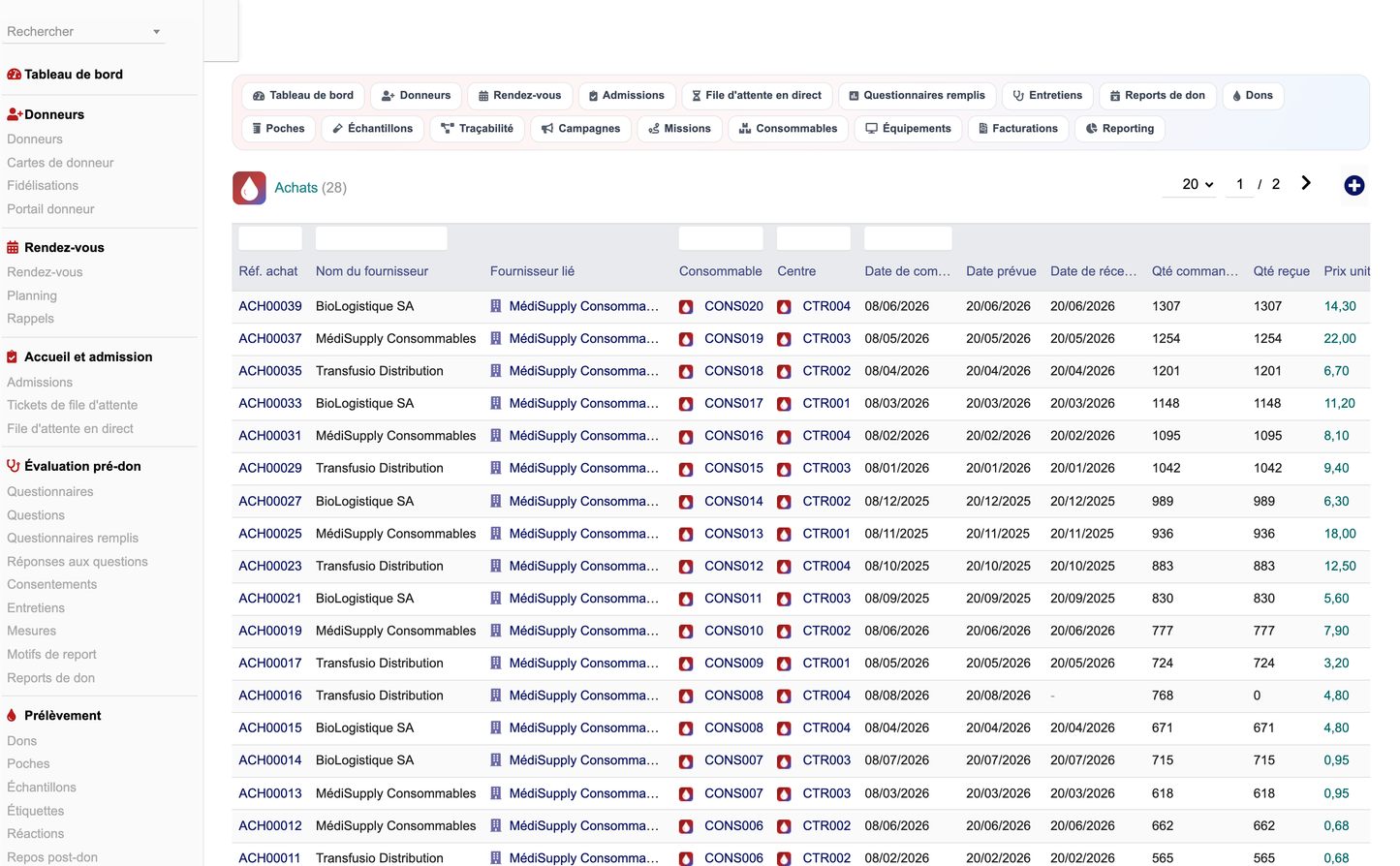Click Accueil et admission clipboard icon
Viewport: 1400px width, 866px height.
[x=12, y=356]
